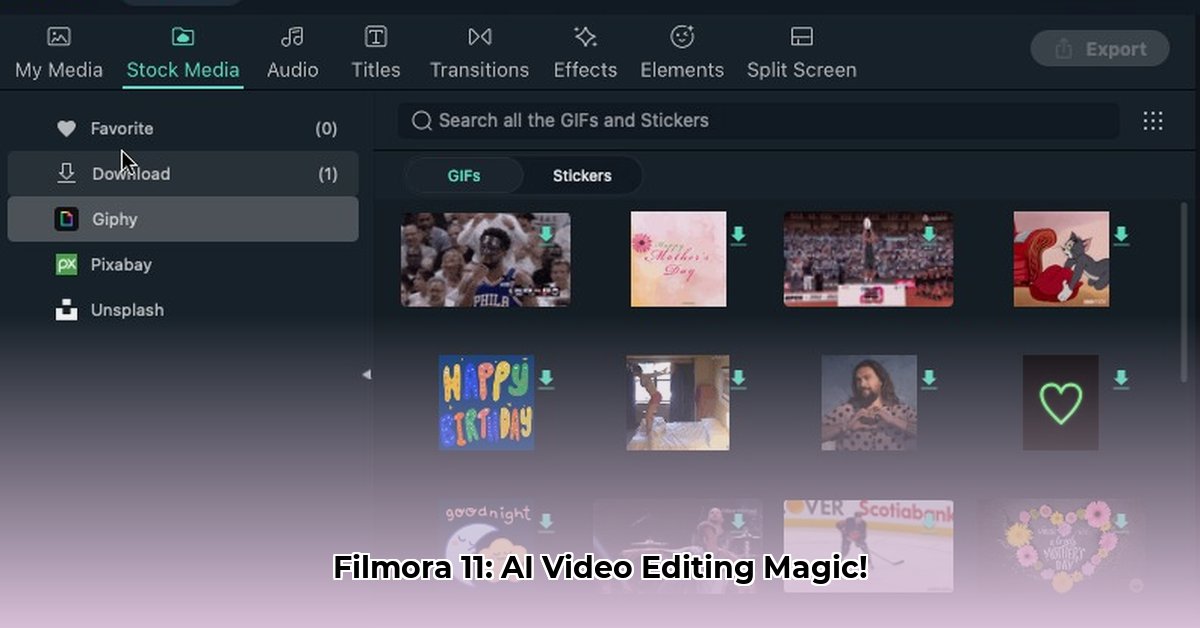
Task: Download the Happy Birthday GIF
Action: (546, 379)
